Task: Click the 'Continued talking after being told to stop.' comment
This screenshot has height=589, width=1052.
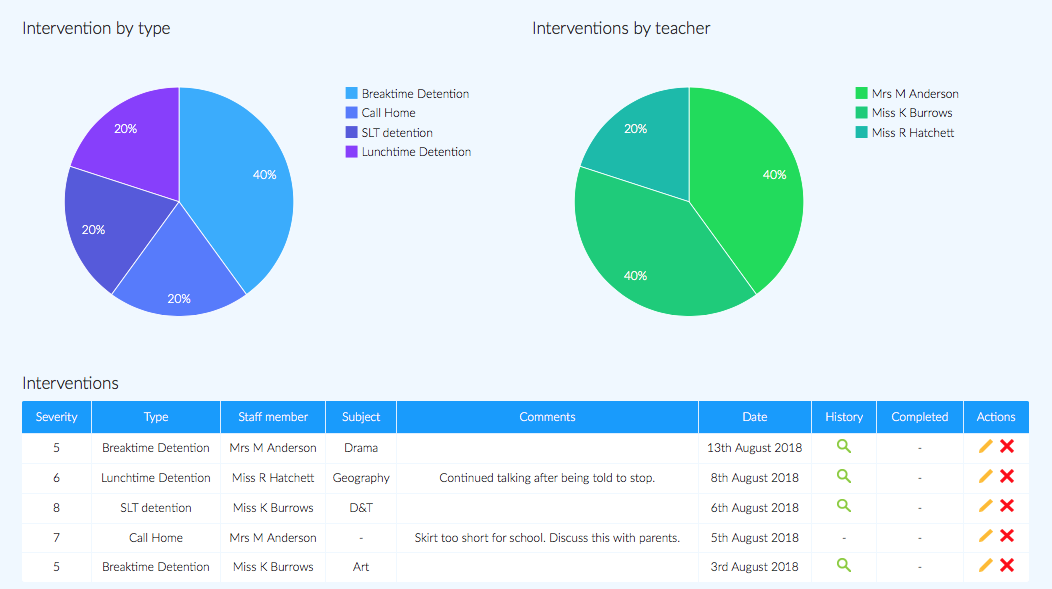Action: click(x=547, y=478)
